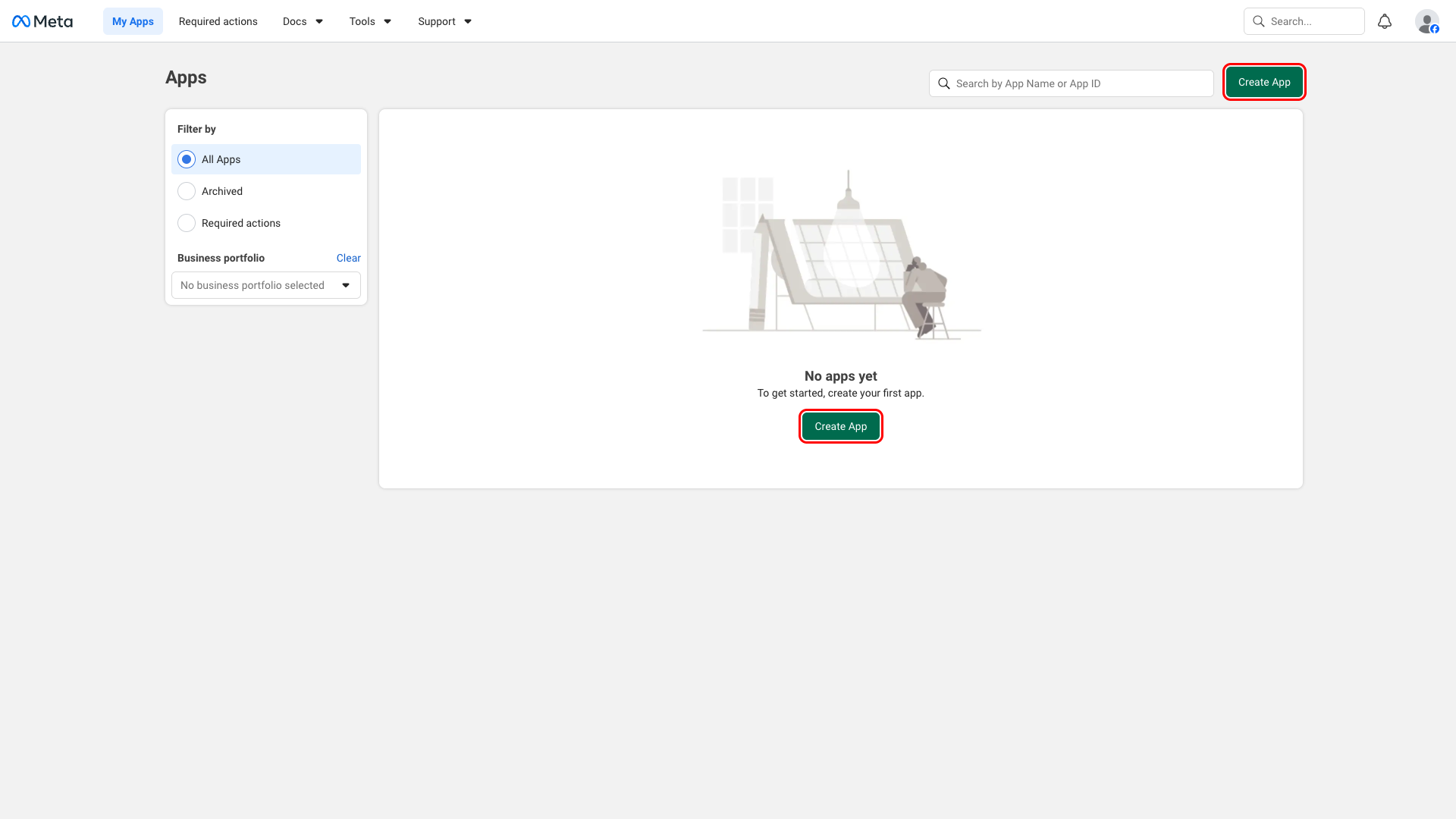This screenshot has width=1456, height=819.
Task: Click the magnifier icon in the top search box
Action: 1259,21
